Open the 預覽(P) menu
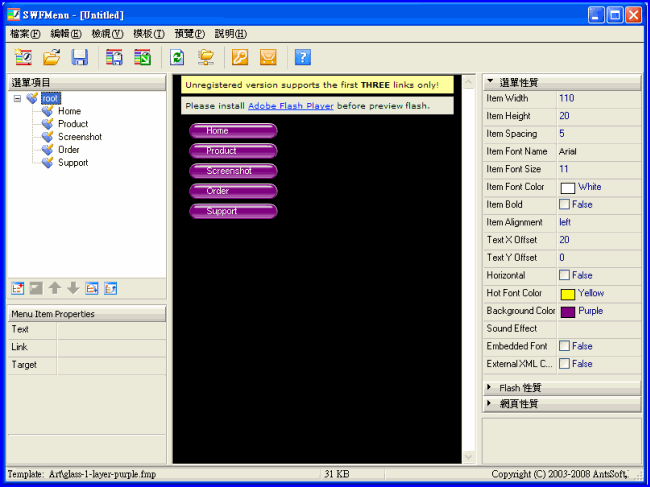Viewport: 650px width, 487px height. click(x=189, y=34)
